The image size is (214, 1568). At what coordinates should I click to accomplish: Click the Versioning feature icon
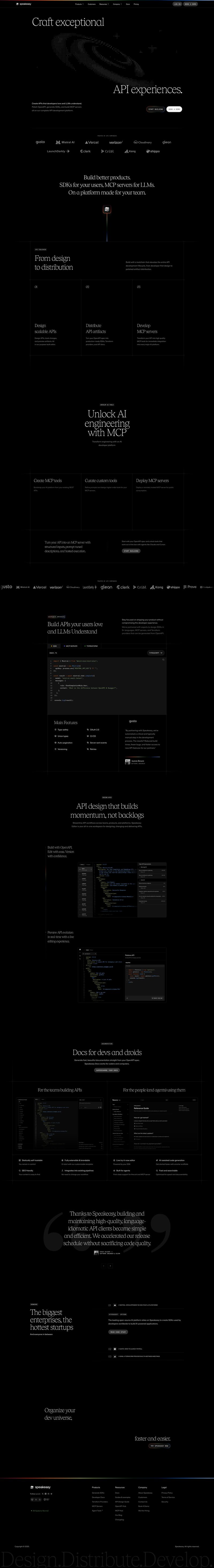pyautogui.click(x=55, y=749)
